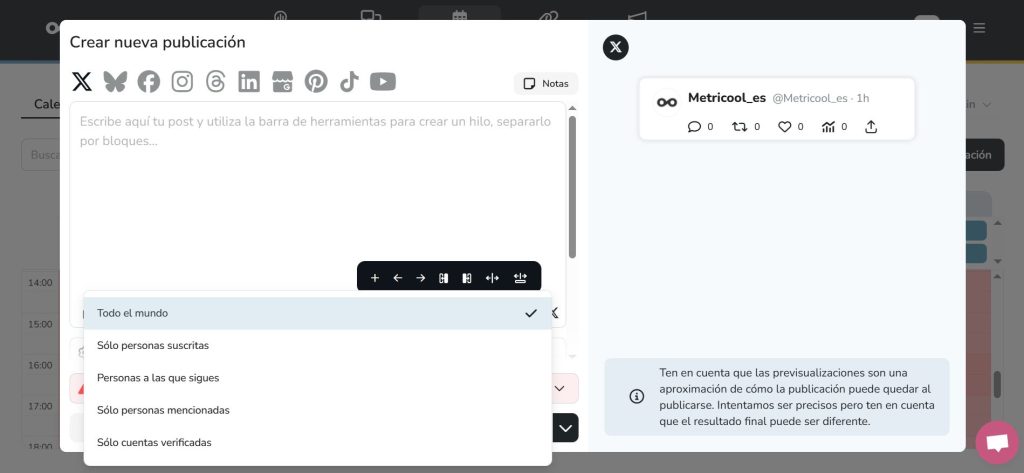1024x473 pixels.
Task: Click the Metricool_es account name
Action: pos(727,98)
